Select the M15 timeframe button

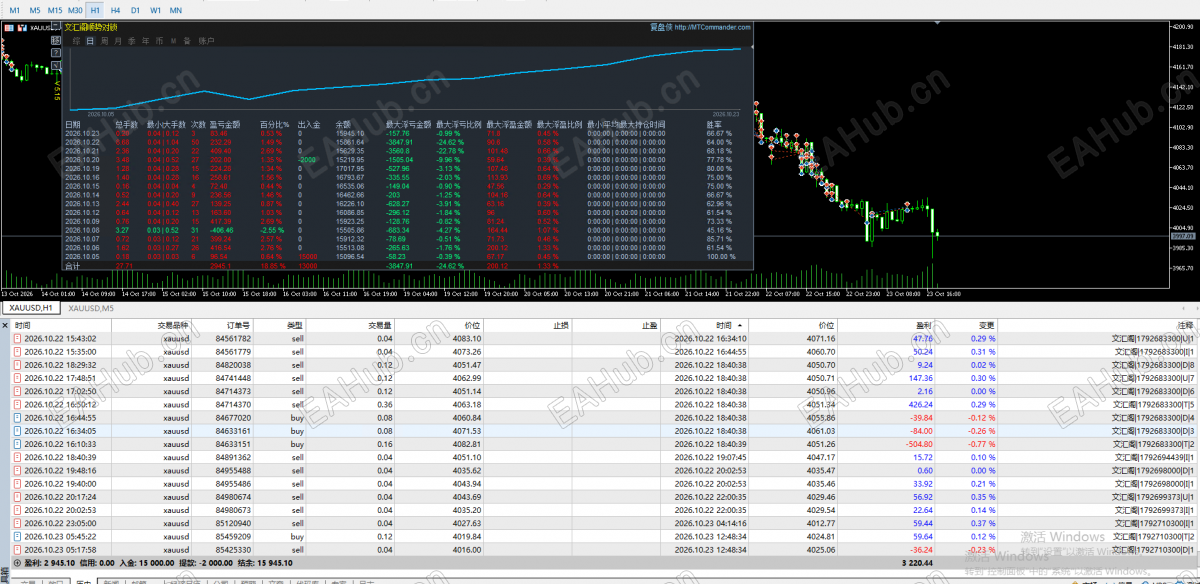click(56, 10)
